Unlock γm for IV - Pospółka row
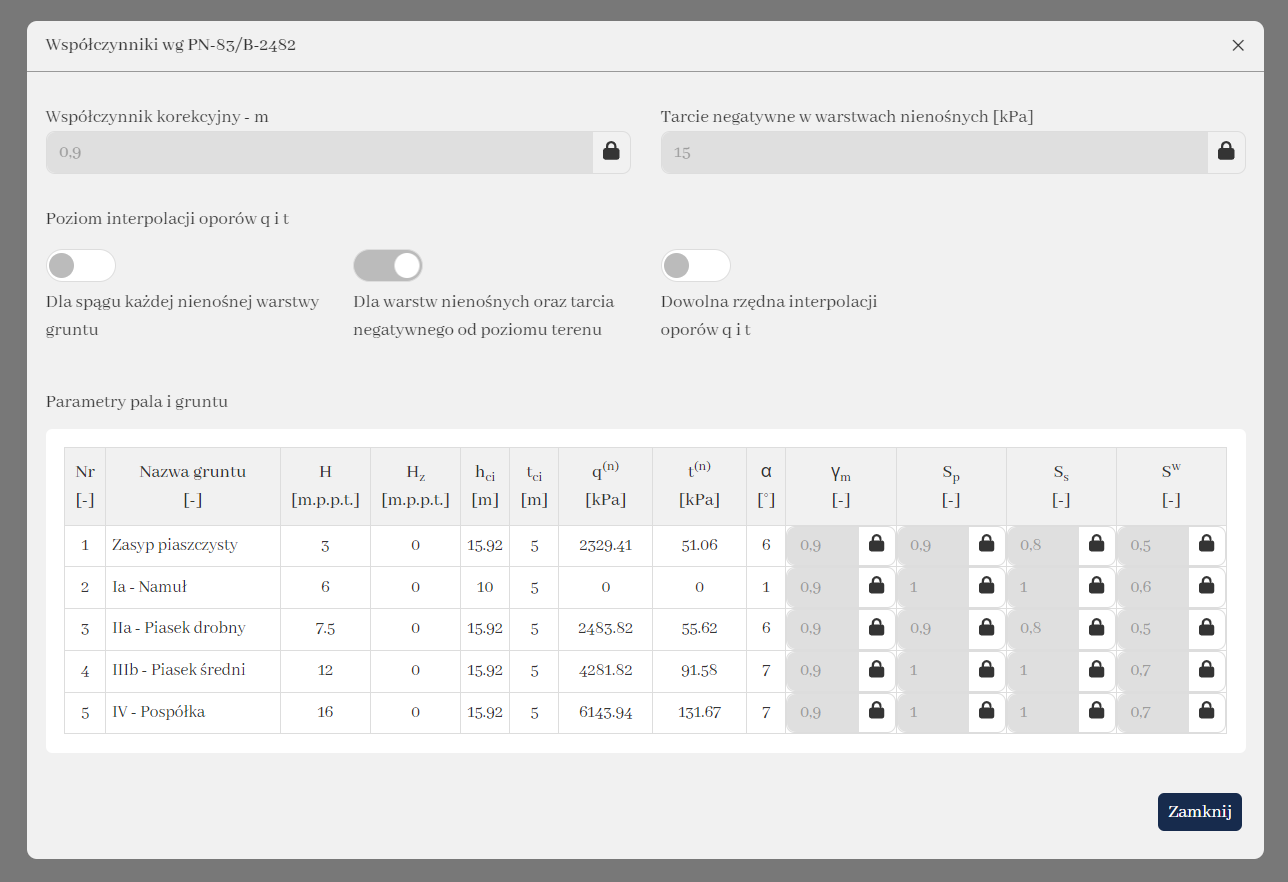This screenshot has height=882, width=1288. coord(877,713)
